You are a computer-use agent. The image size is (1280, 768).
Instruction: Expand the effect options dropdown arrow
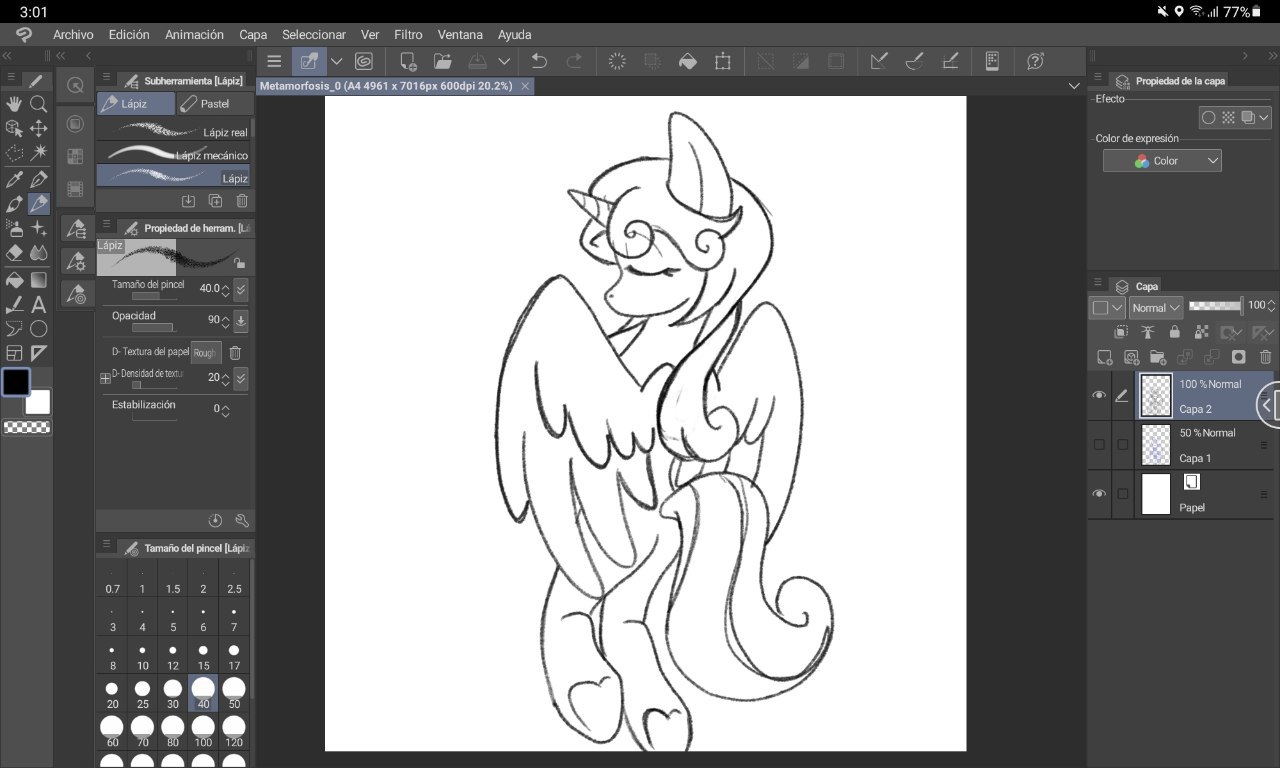(x=1264, y=118)
